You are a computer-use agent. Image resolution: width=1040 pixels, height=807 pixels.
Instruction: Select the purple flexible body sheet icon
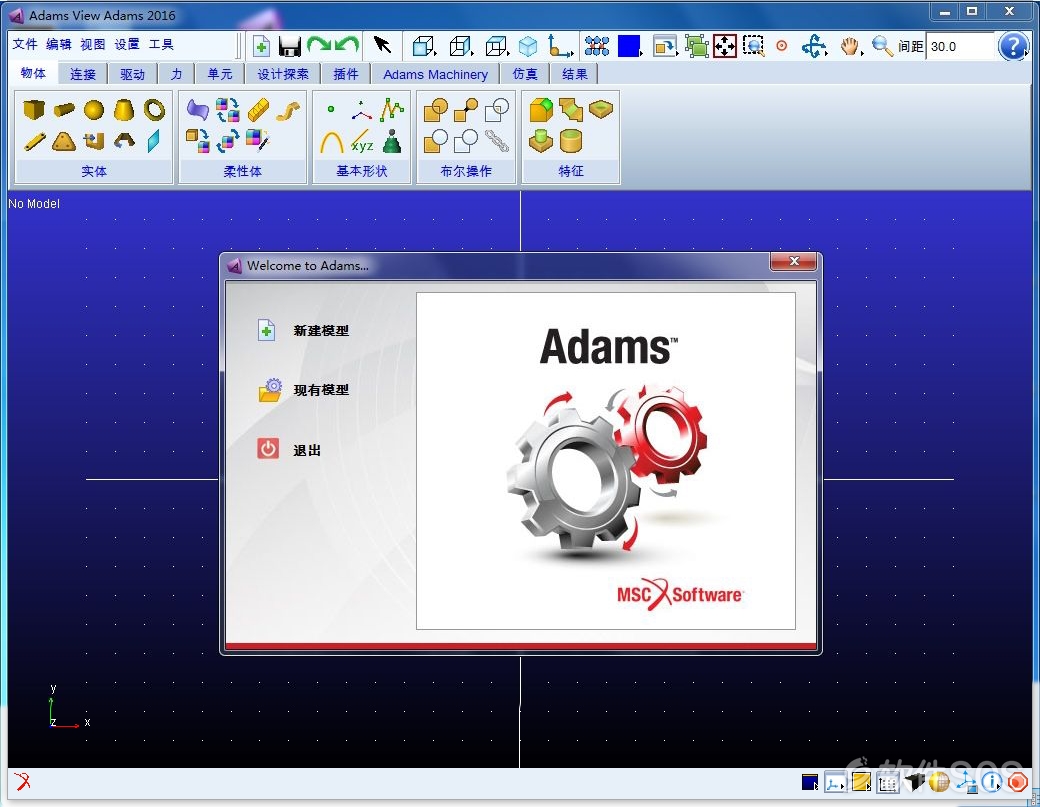click(198, 109)
